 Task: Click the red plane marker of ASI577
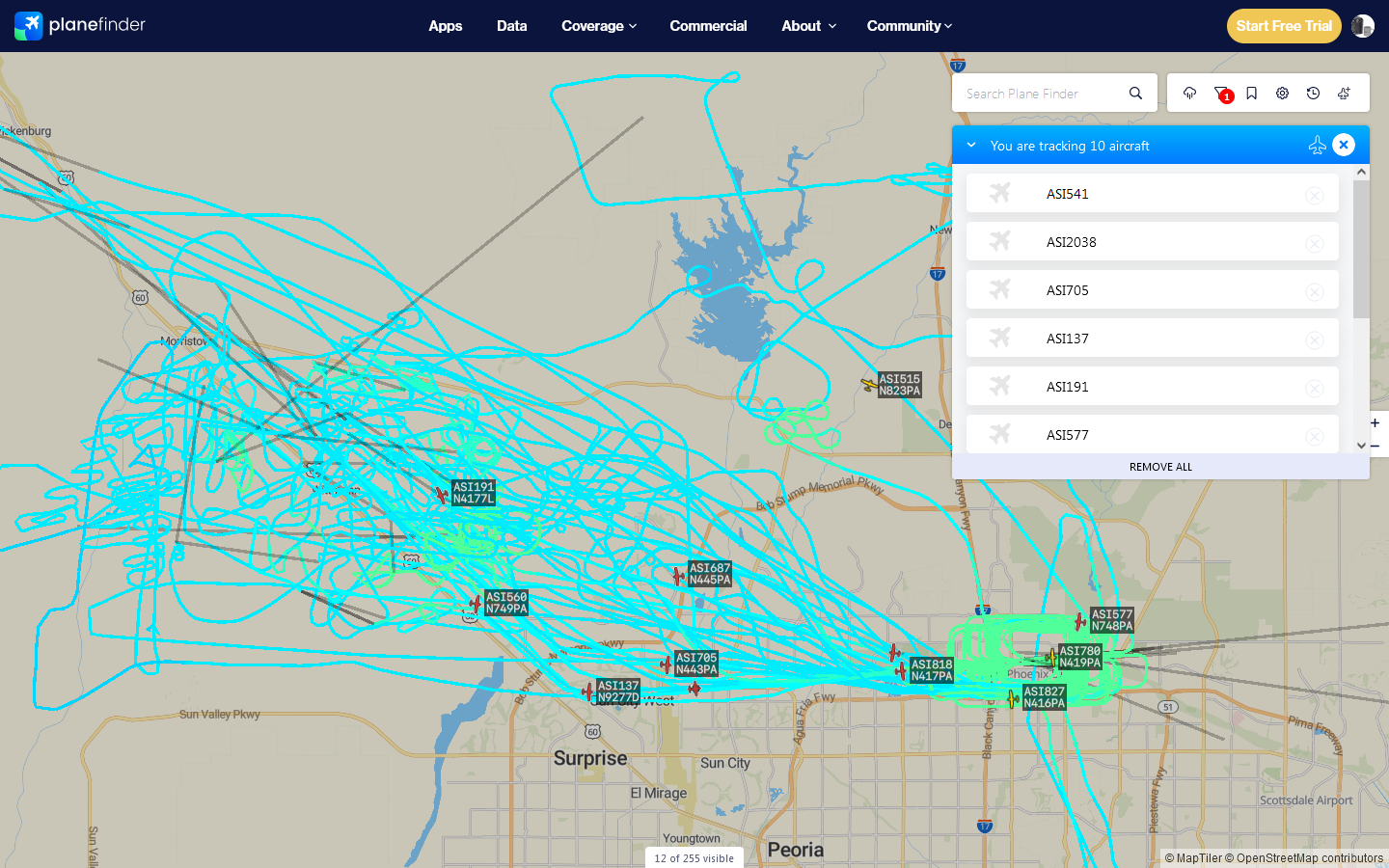pyautogui.click(x=1080, y=622)
